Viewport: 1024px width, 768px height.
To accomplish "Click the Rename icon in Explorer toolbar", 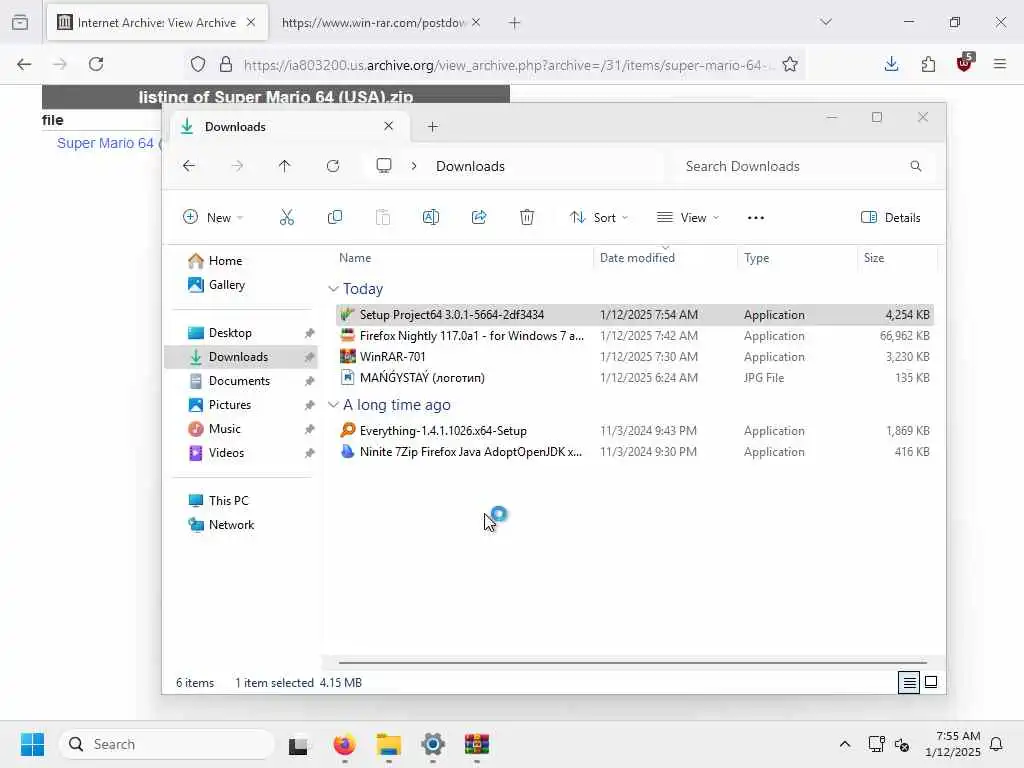I will click(431, 217).
